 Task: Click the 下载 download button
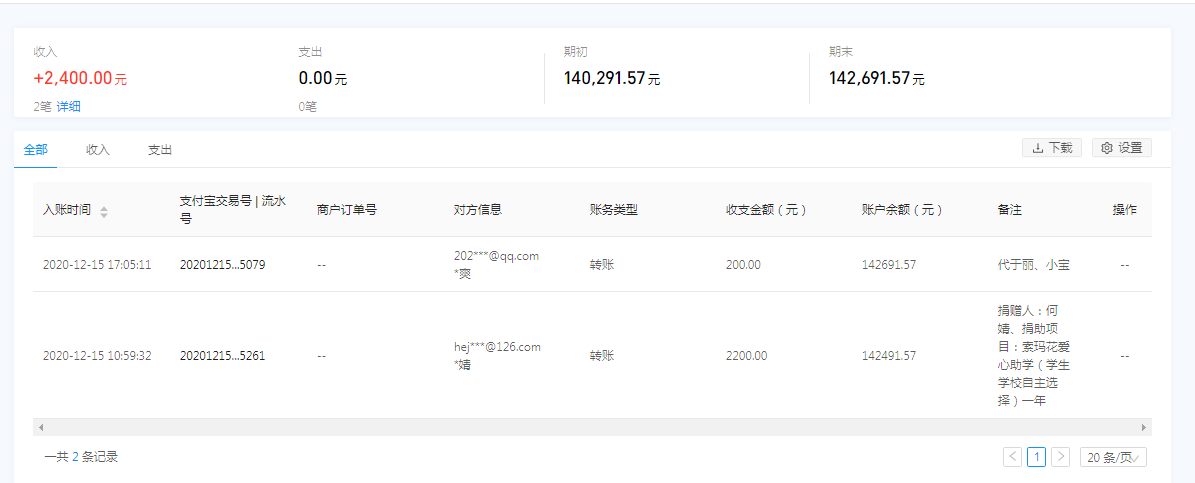point(1052,148)
